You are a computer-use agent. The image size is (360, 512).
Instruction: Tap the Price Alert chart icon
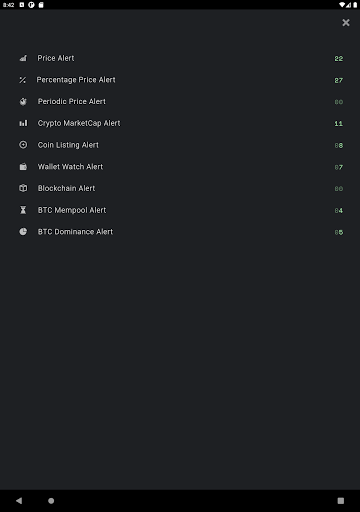pos(23,58)
